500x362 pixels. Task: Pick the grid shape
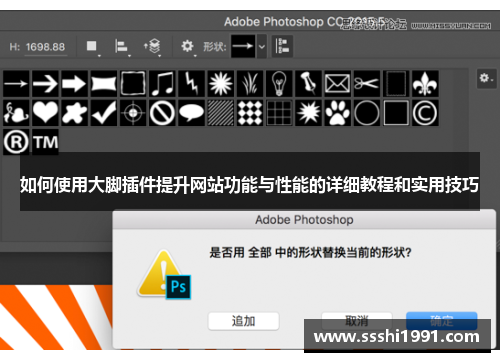(279, 113)
